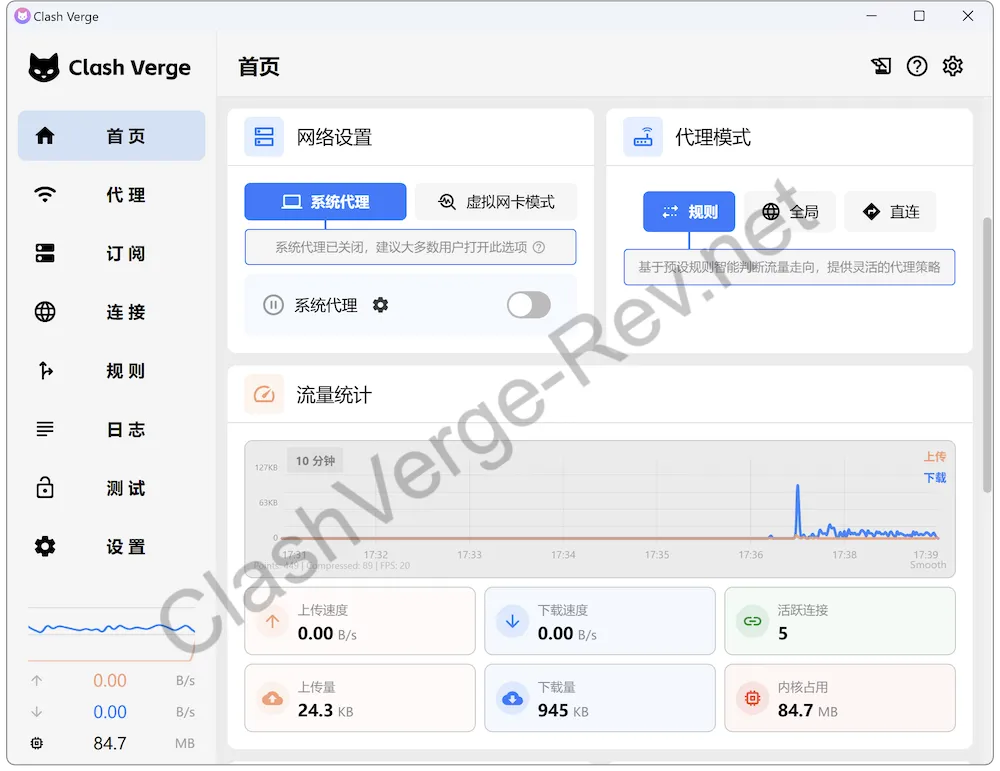This screenshot has width=1000, height=771.
Task: Choose 规则 proxy mode
Action: tap(689, 212)
